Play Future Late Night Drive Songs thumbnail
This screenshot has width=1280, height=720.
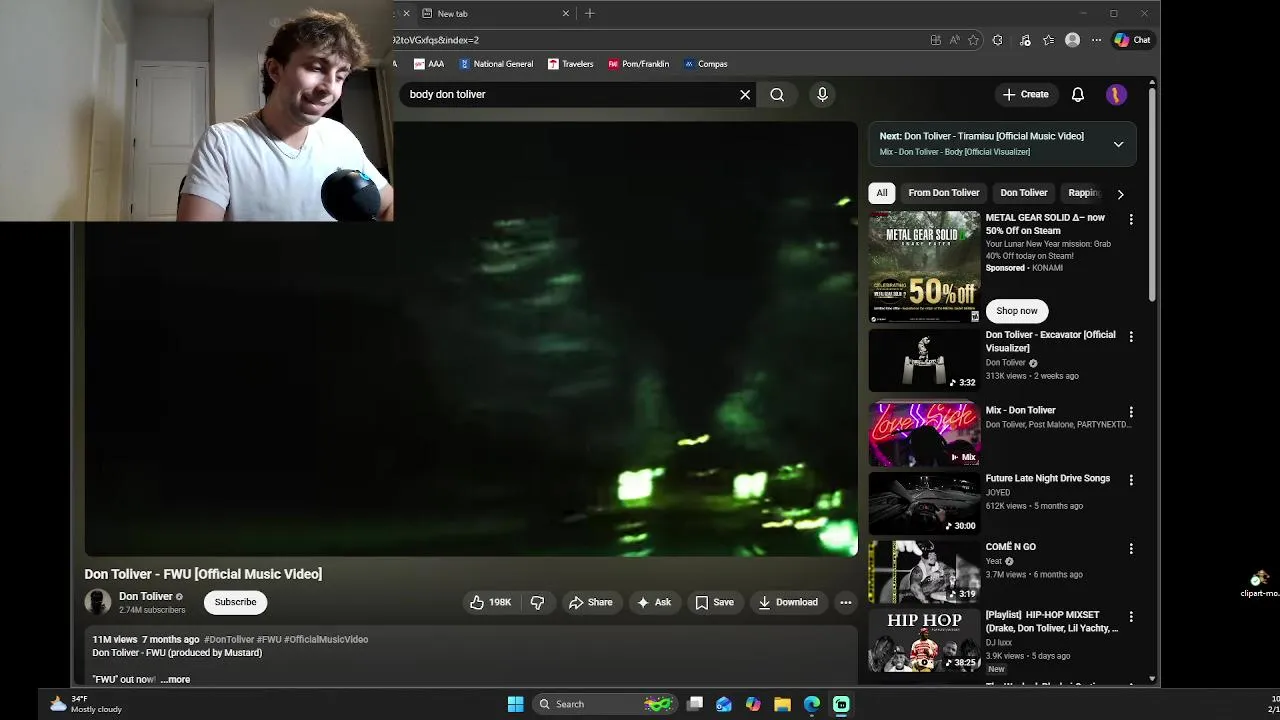tap(924, 503)
